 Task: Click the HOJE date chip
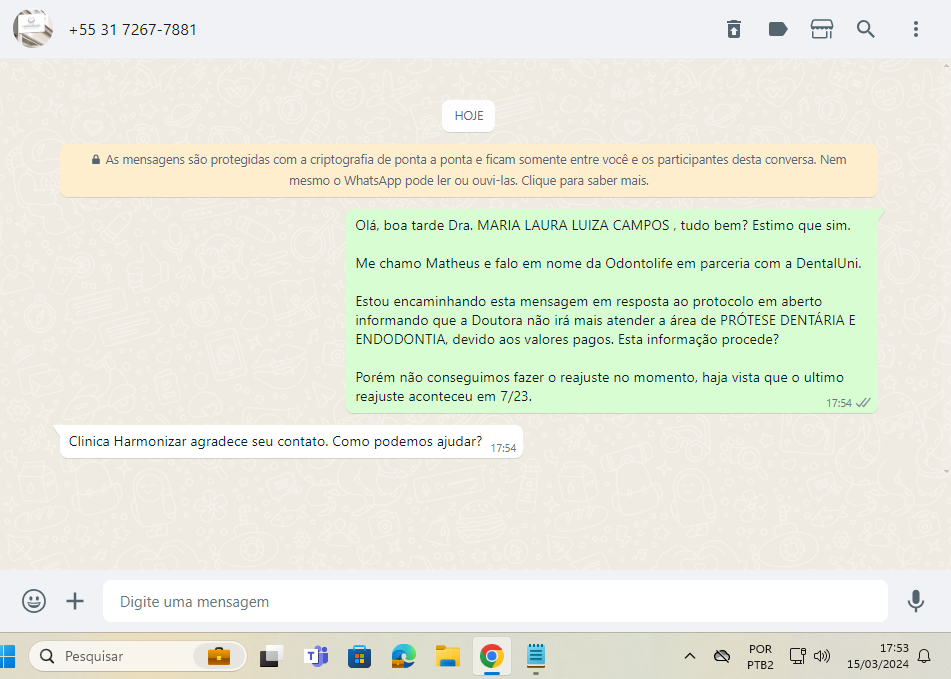click(469, 116)
